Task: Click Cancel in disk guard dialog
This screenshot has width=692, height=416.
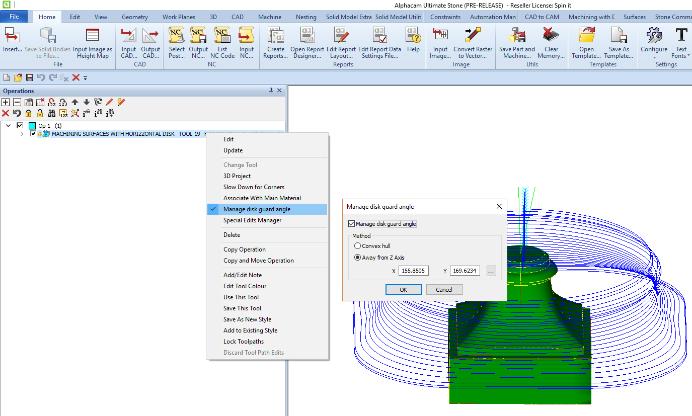Action: click(x=444, y=290)
